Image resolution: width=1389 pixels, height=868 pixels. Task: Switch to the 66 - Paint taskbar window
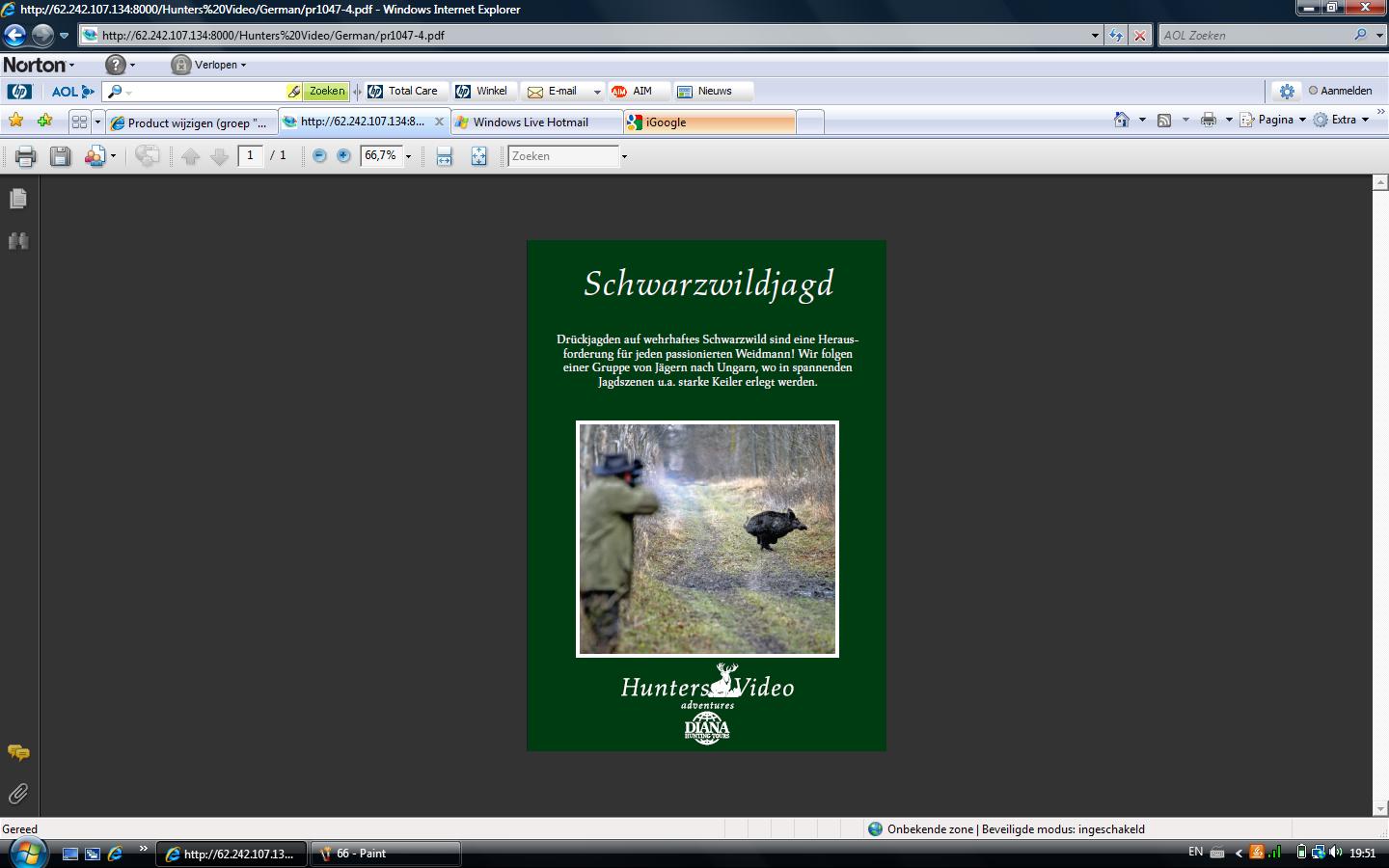pos(385,854)
